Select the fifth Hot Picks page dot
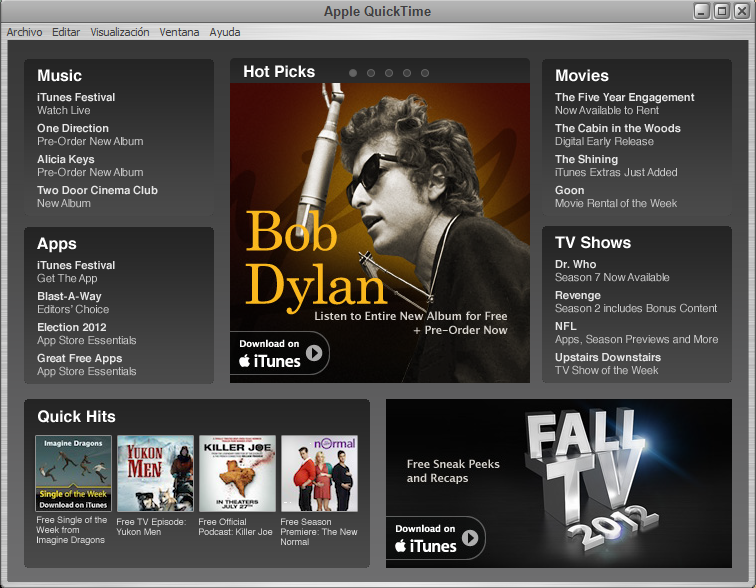The image size is (756, 588). click(x=425, y=73)
